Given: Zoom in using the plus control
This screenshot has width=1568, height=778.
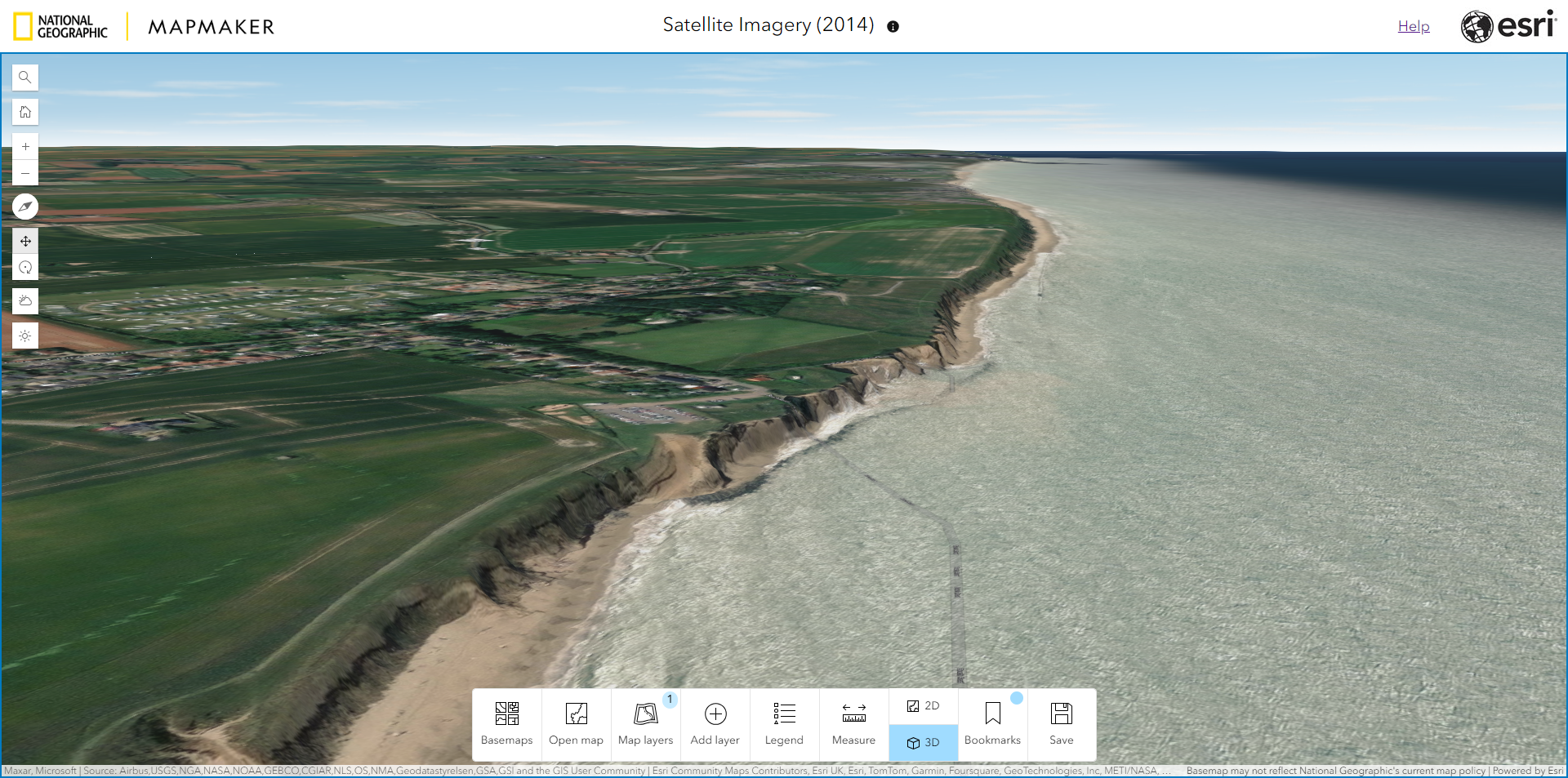Looking at the screenshot, I should (25, 146).
